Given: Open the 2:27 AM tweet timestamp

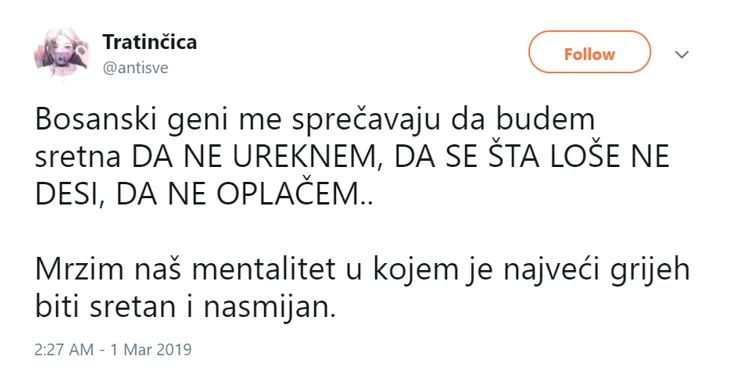Looking at the screenshot, I should (x=64, y=350).
